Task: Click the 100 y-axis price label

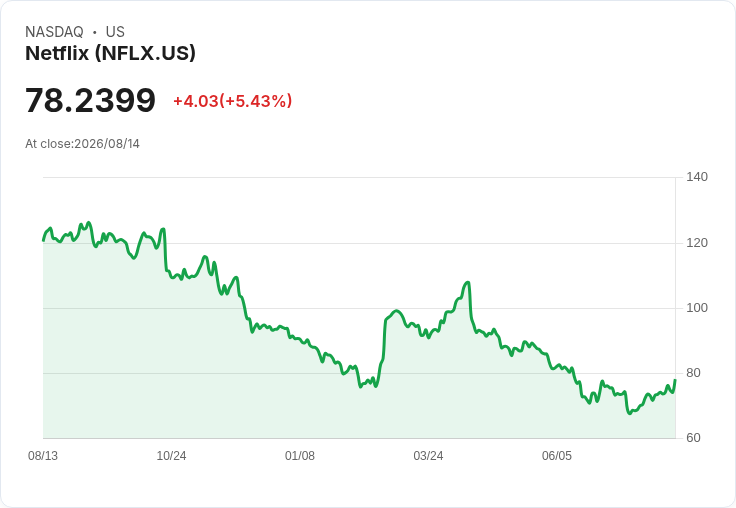Action: pyautogui.click(x=697, y=308)
